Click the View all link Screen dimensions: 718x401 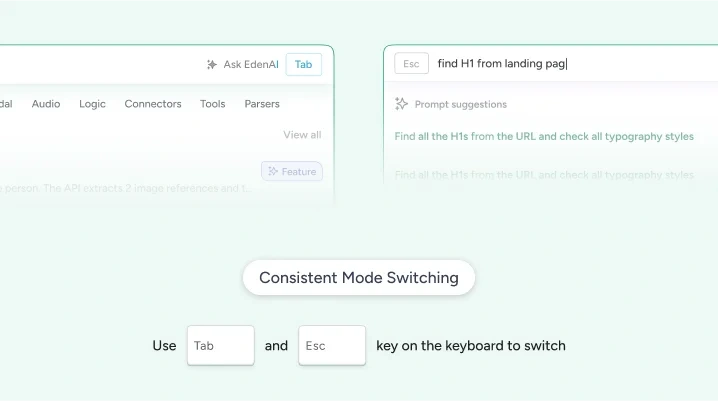302,135
